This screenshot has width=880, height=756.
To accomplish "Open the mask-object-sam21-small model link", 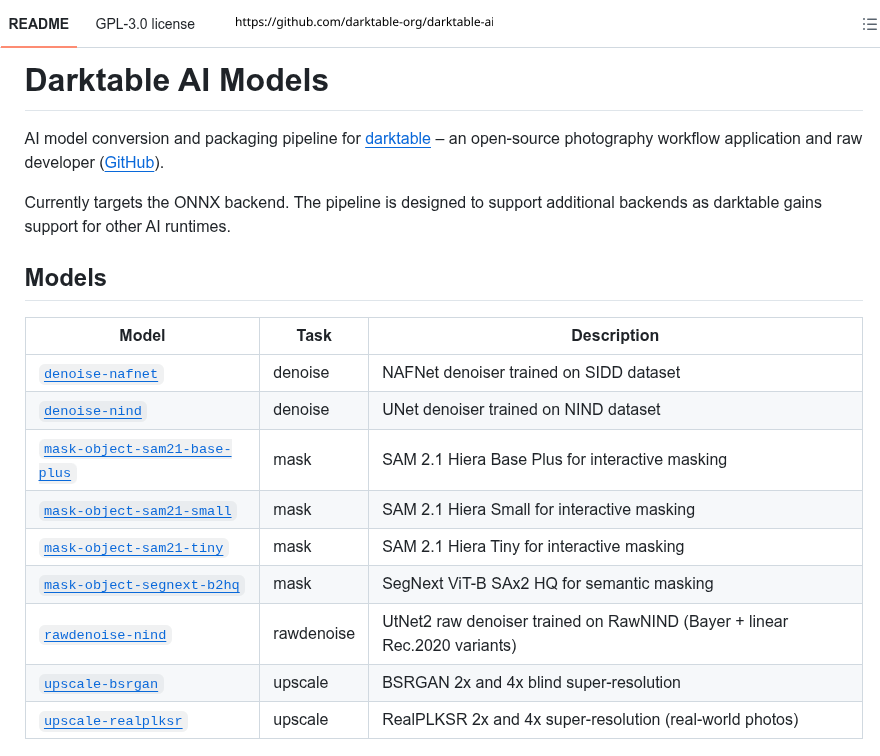I will tap(138, 511).
